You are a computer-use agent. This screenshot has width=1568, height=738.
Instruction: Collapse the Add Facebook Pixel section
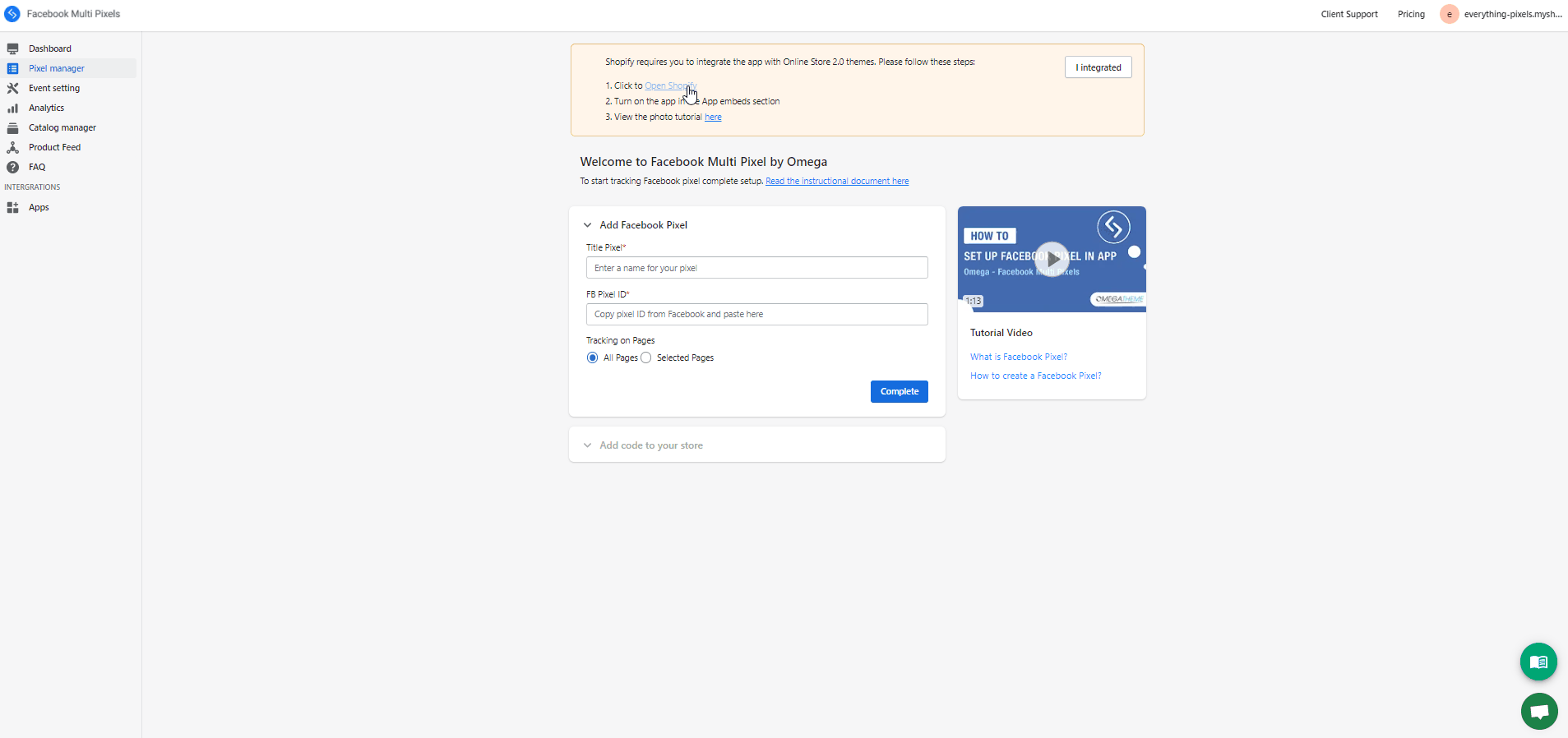587,225
